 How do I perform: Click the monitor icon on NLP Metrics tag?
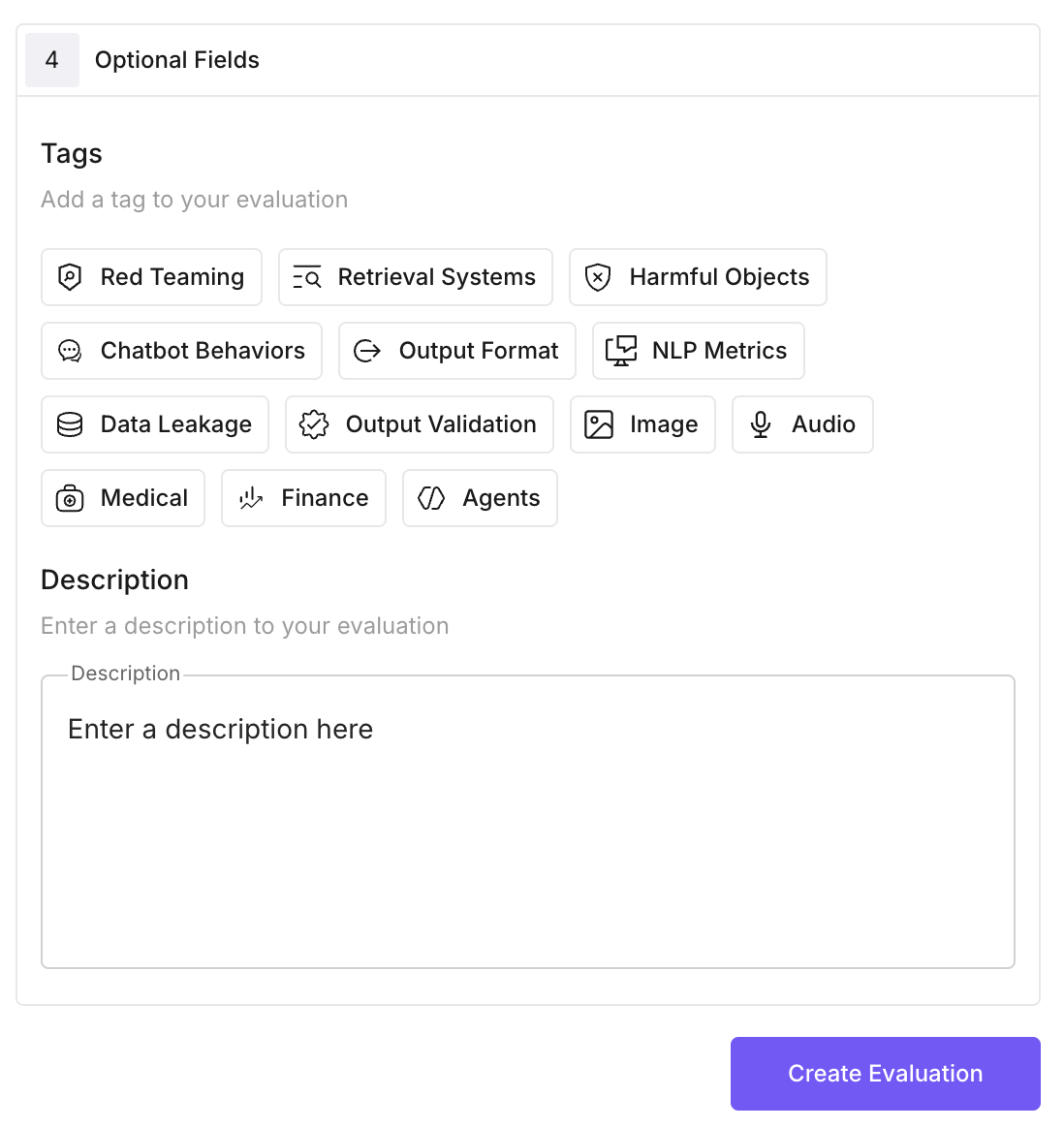coord(621,351)
